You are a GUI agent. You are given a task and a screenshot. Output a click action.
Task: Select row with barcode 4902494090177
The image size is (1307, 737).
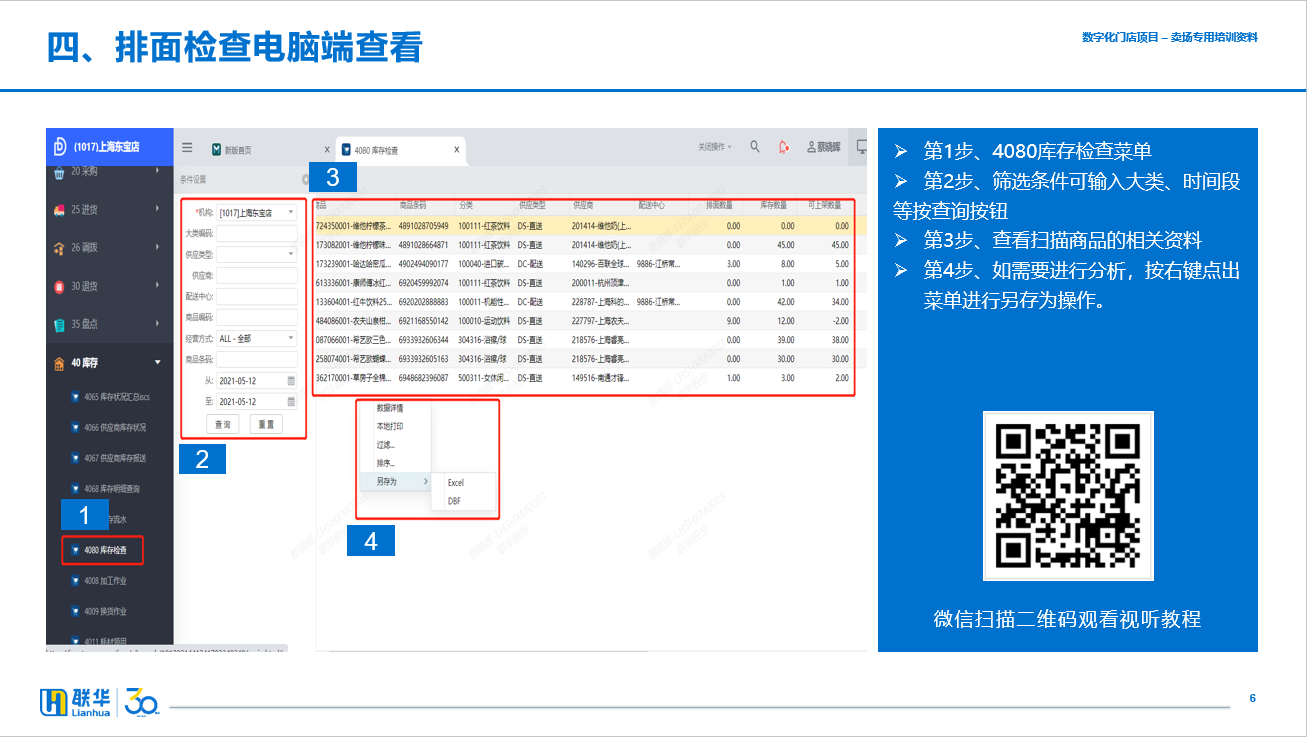584,264
